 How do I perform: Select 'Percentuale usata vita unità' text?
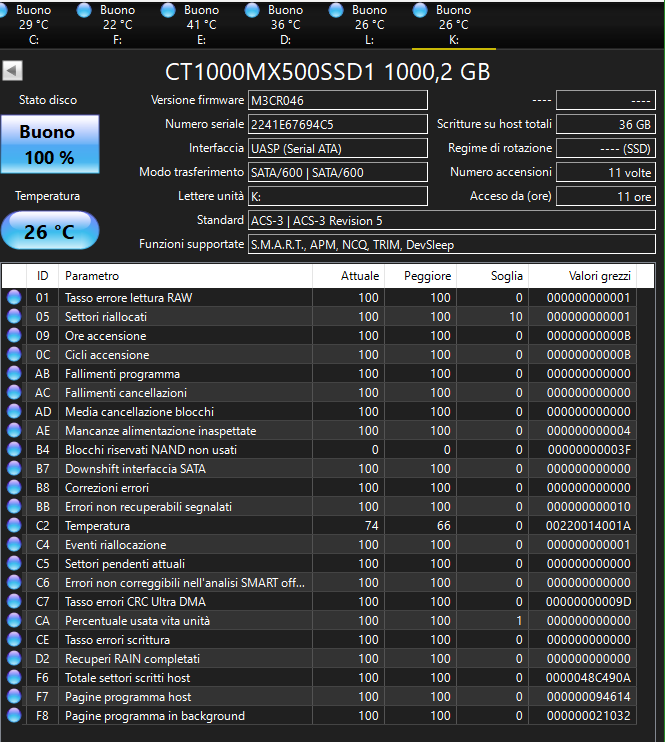coord(137,620)
